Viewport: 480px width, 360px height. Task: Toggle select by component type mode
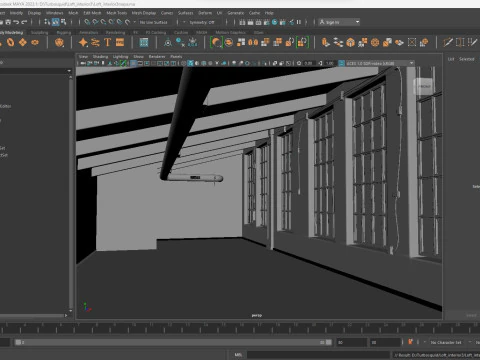(x=63, y=22)
